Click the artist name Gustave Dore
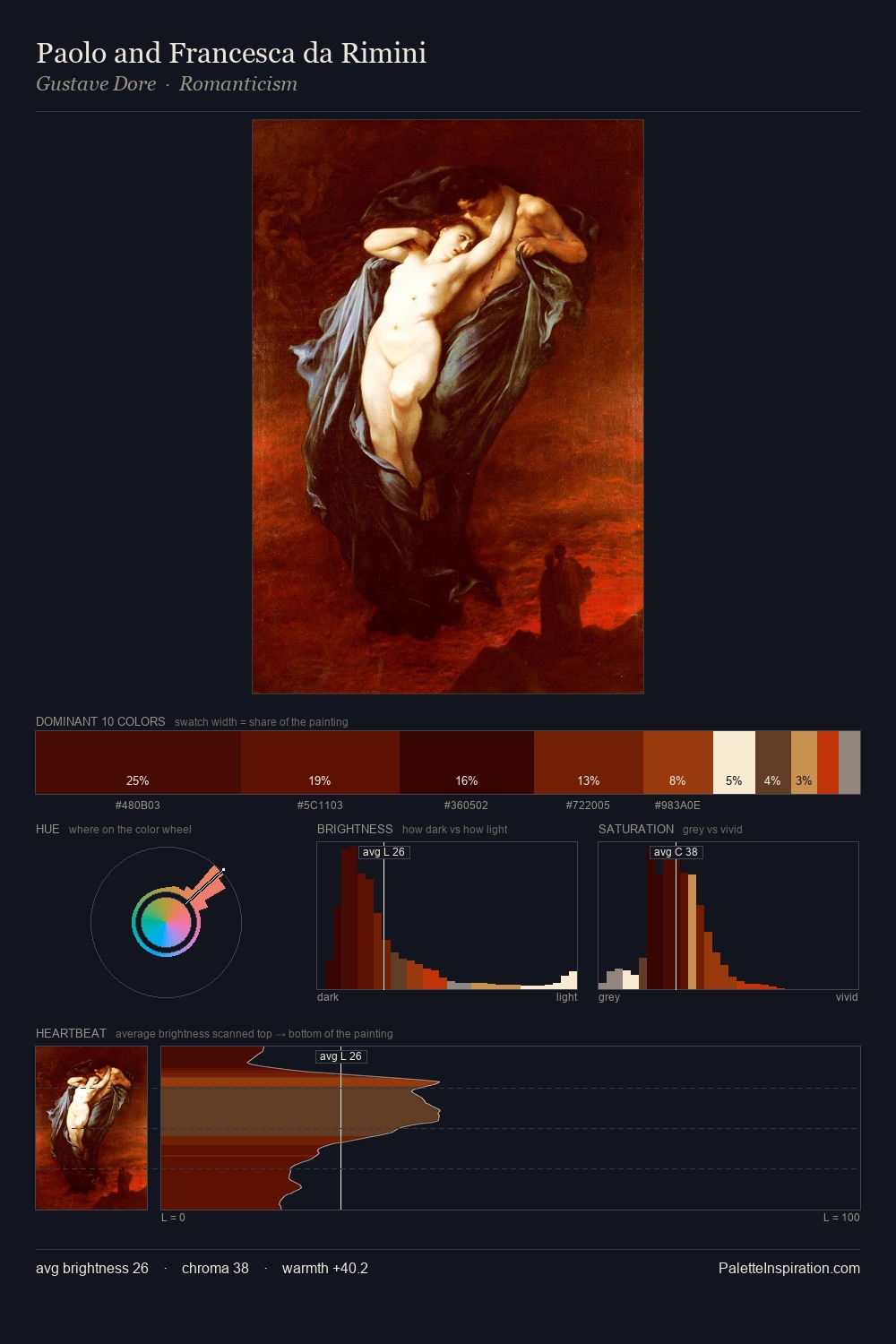 [x=96, y=84]
